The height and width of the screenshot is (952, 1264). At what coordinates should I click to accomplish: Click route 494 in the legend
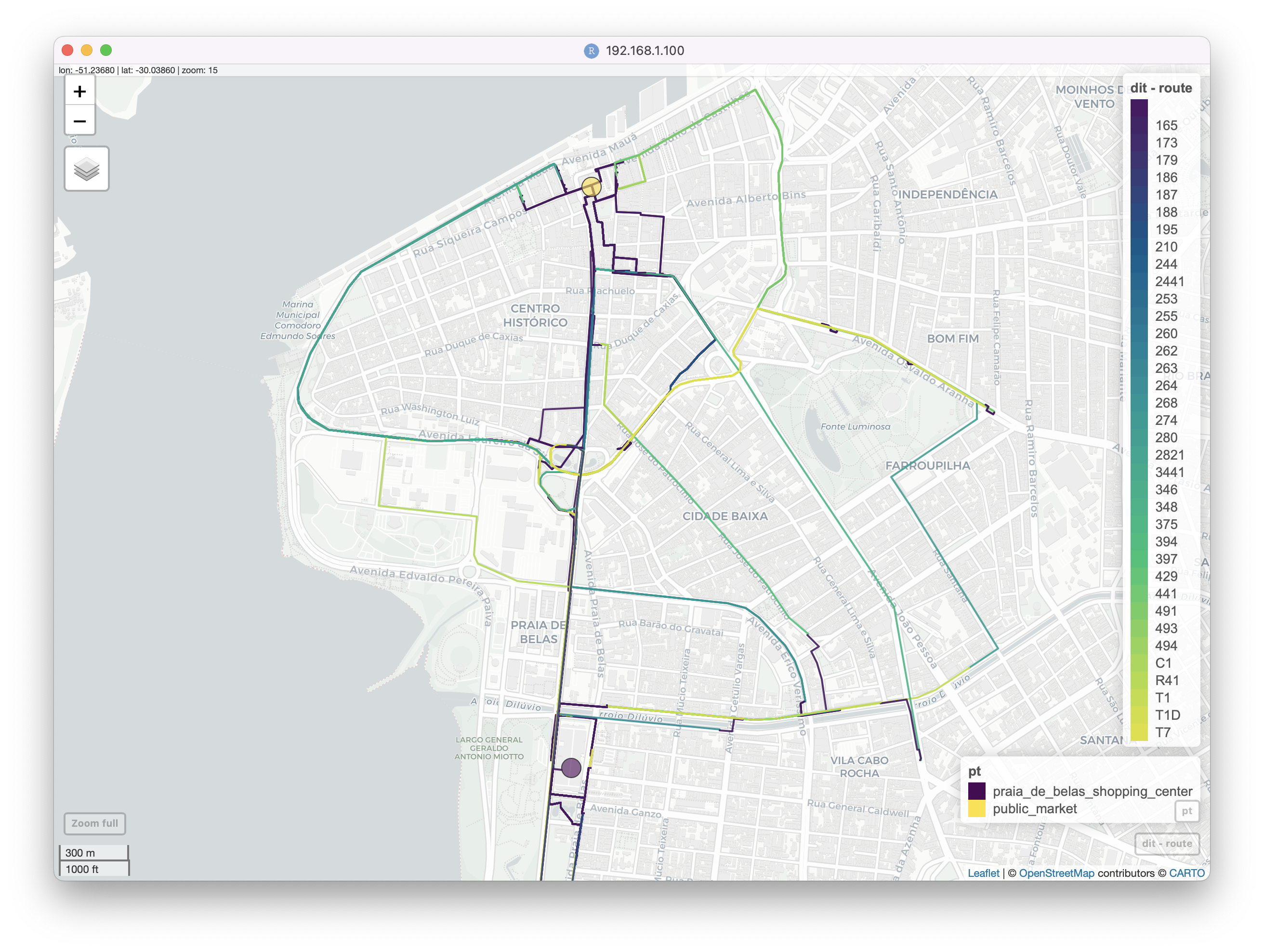pyautogui.click(x=1166, y=646)
